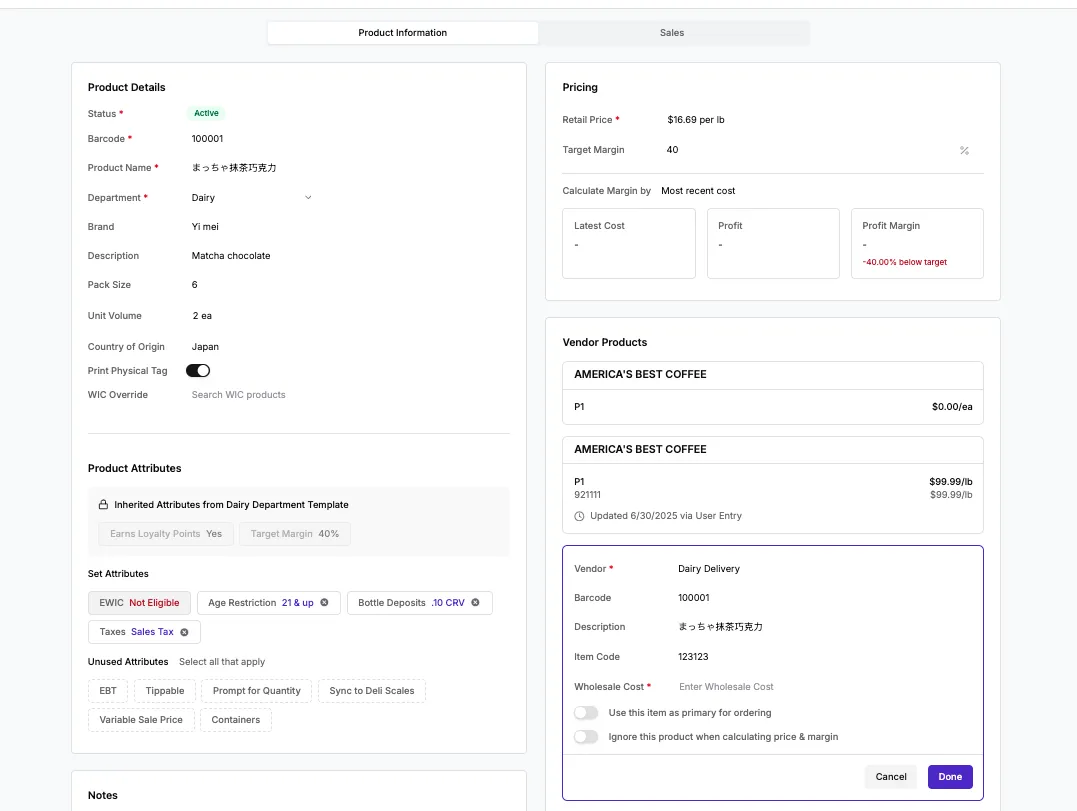Add the EBT unused attribute
This screenshot has height=811, width=1077.
(108, 691)
